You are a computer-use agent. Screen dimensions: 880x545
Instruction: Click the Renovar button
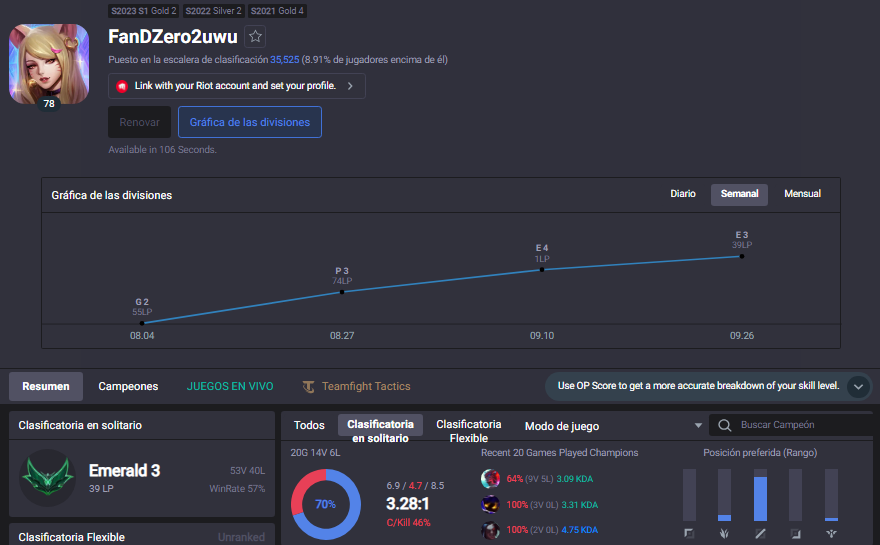139,122
